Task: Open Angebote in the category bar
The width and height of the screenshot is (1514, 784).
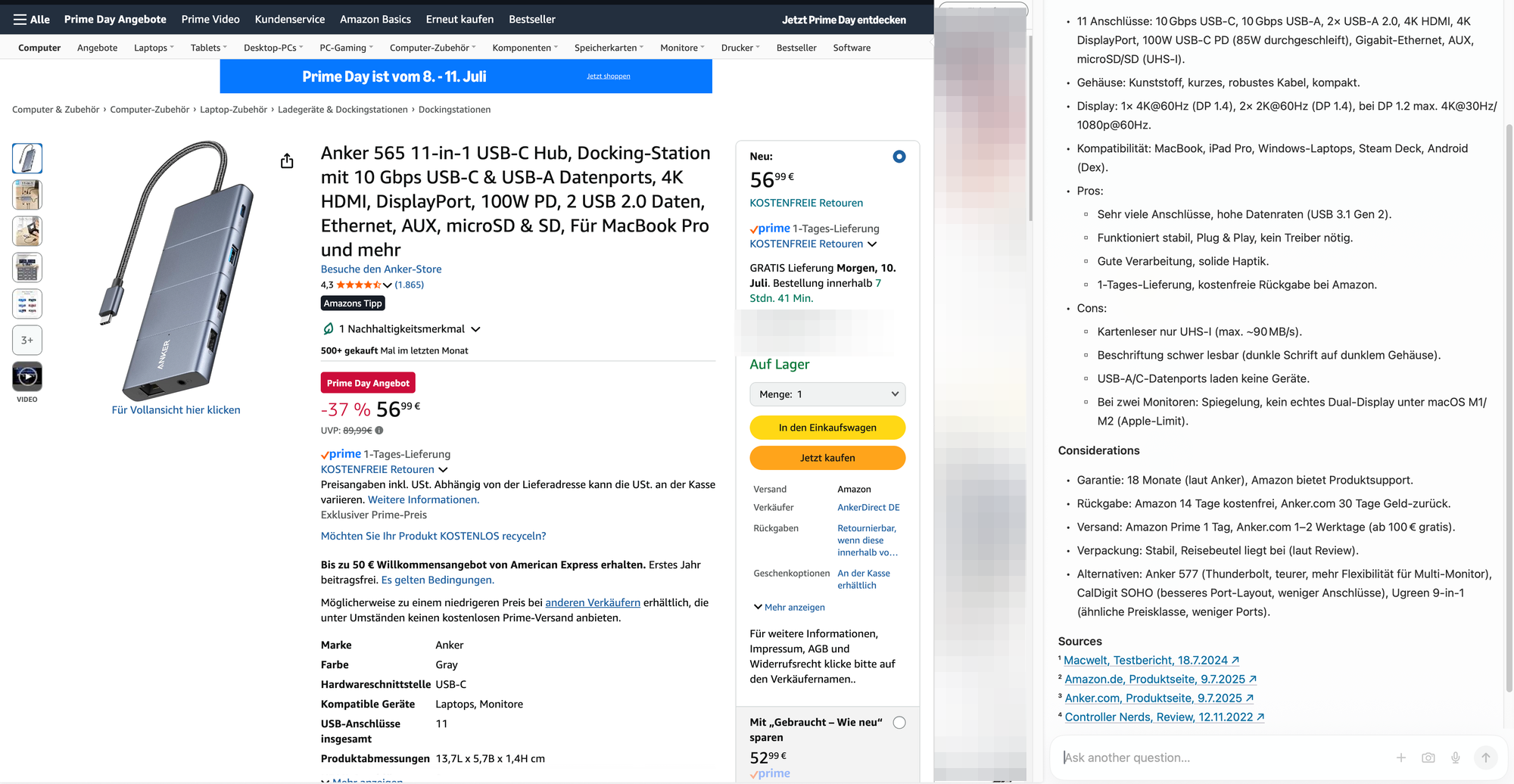Action: (97, 48)
